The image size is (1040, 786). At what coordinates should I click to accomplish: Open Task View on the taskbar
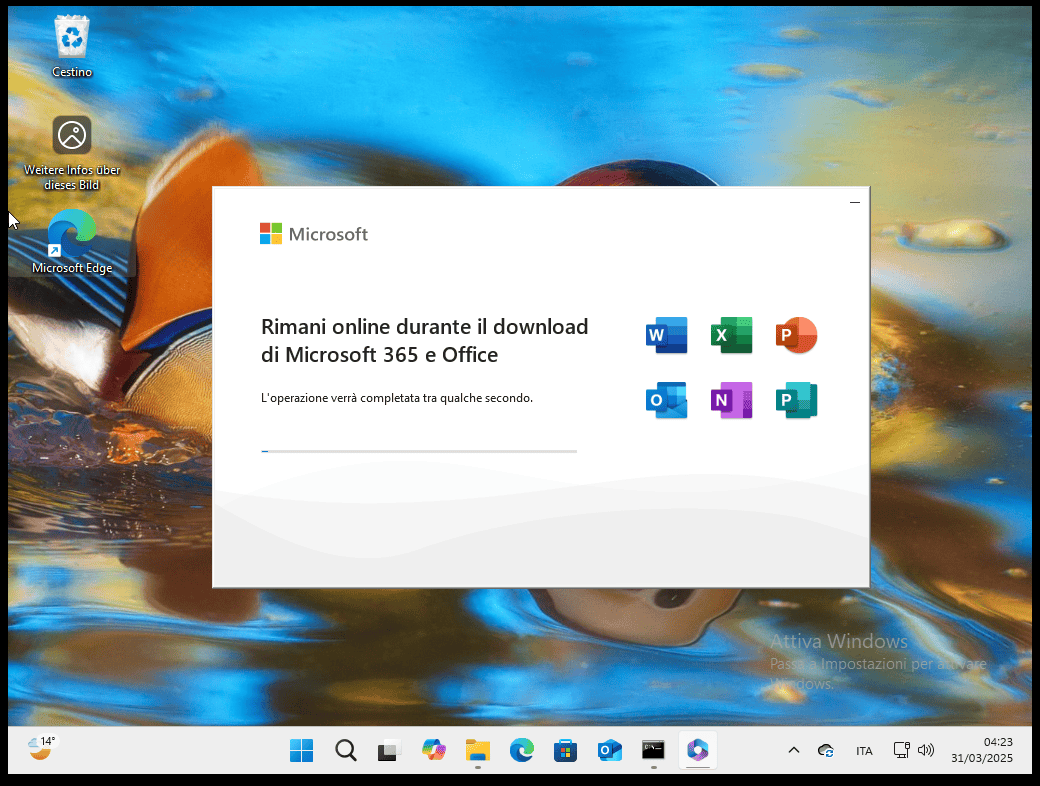tap(389, 750)
